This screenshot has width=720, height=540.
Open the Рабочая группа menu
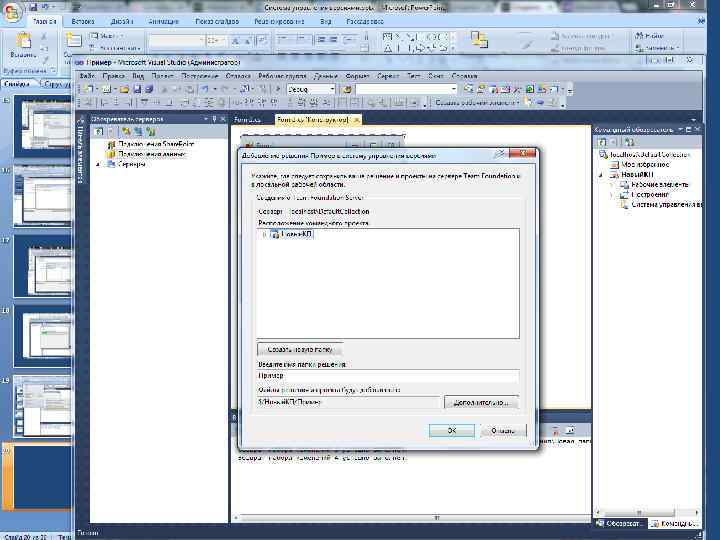pyautogui.click(x=282, y=76)
